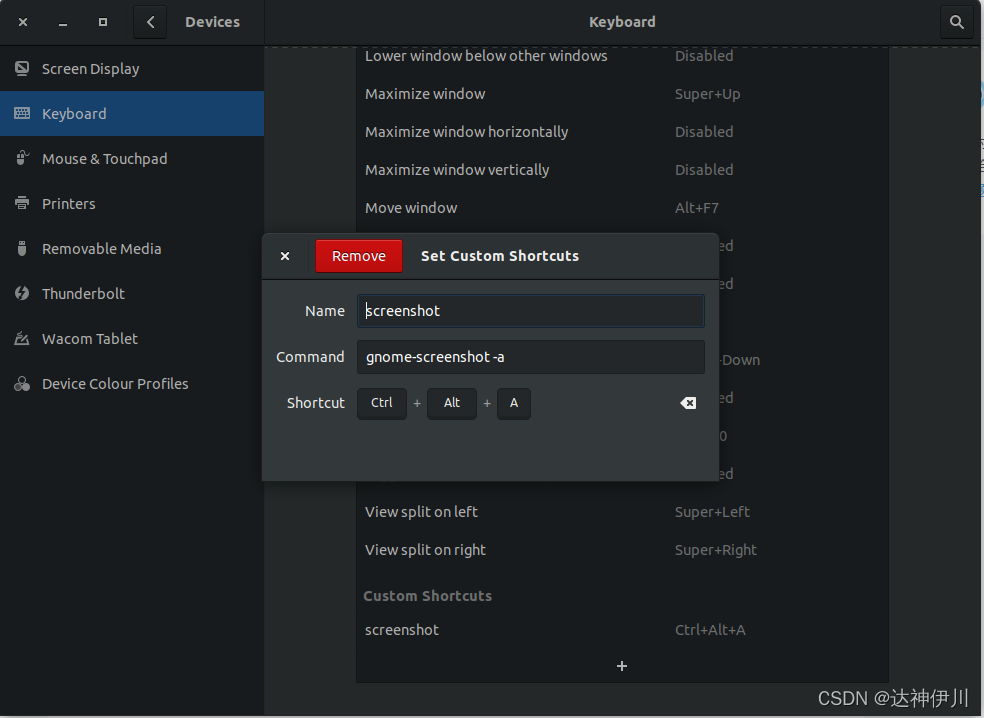Select 'Maximize window vertically' shortcut row
The width and height of the screenshot is (984, 718).
point(622,169)
